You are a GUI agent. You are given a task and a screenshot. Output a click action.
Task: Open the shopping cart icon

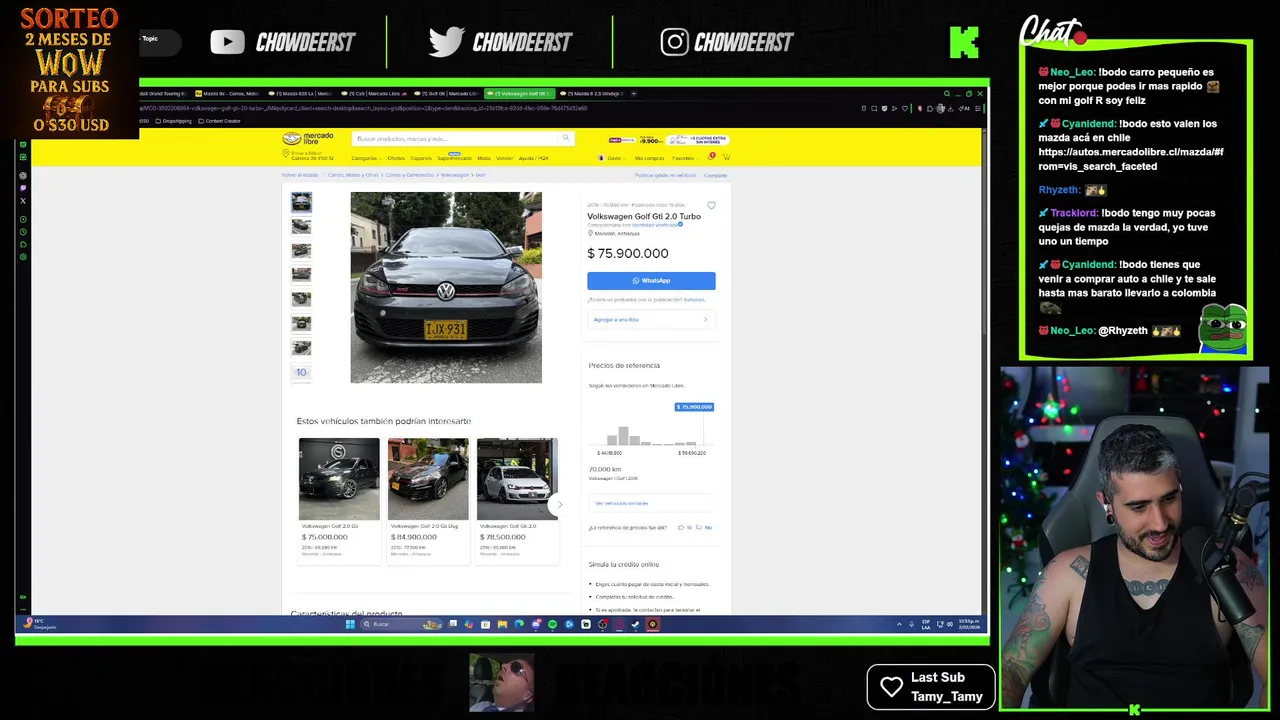click(x=726, y=157)
